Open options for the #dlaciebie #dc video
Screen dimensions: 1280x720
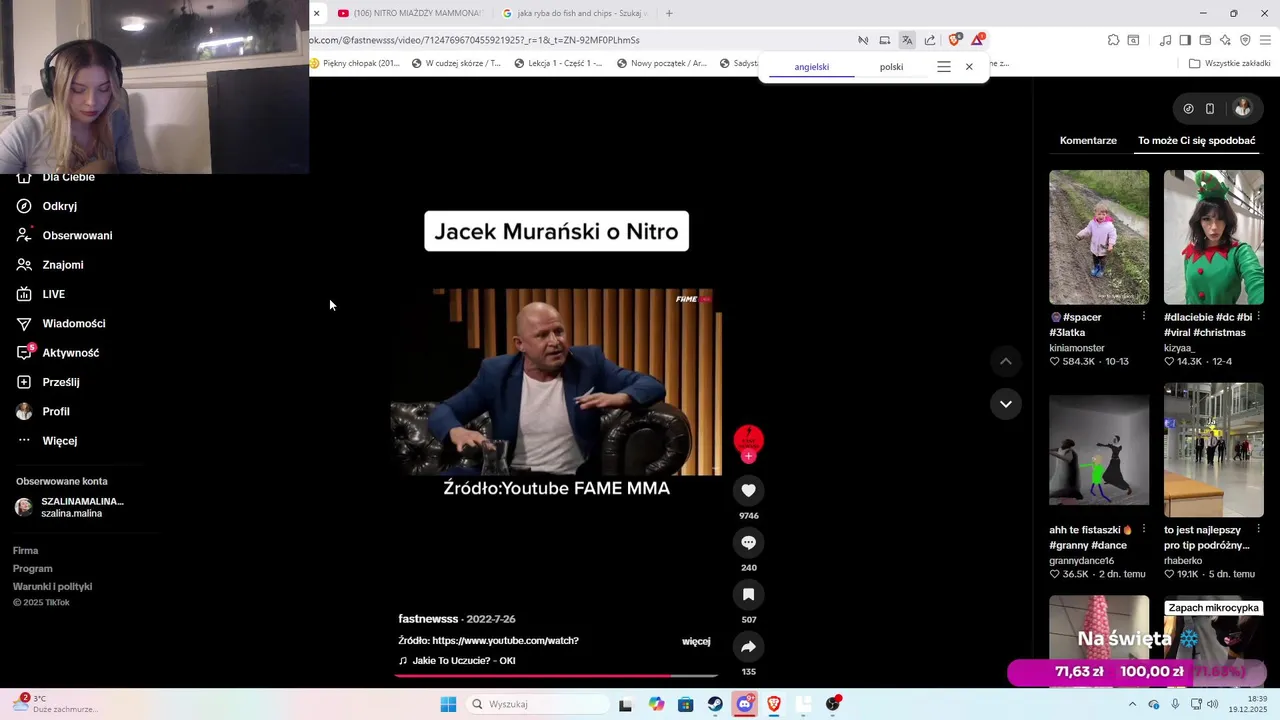[x=1258, y=316]
